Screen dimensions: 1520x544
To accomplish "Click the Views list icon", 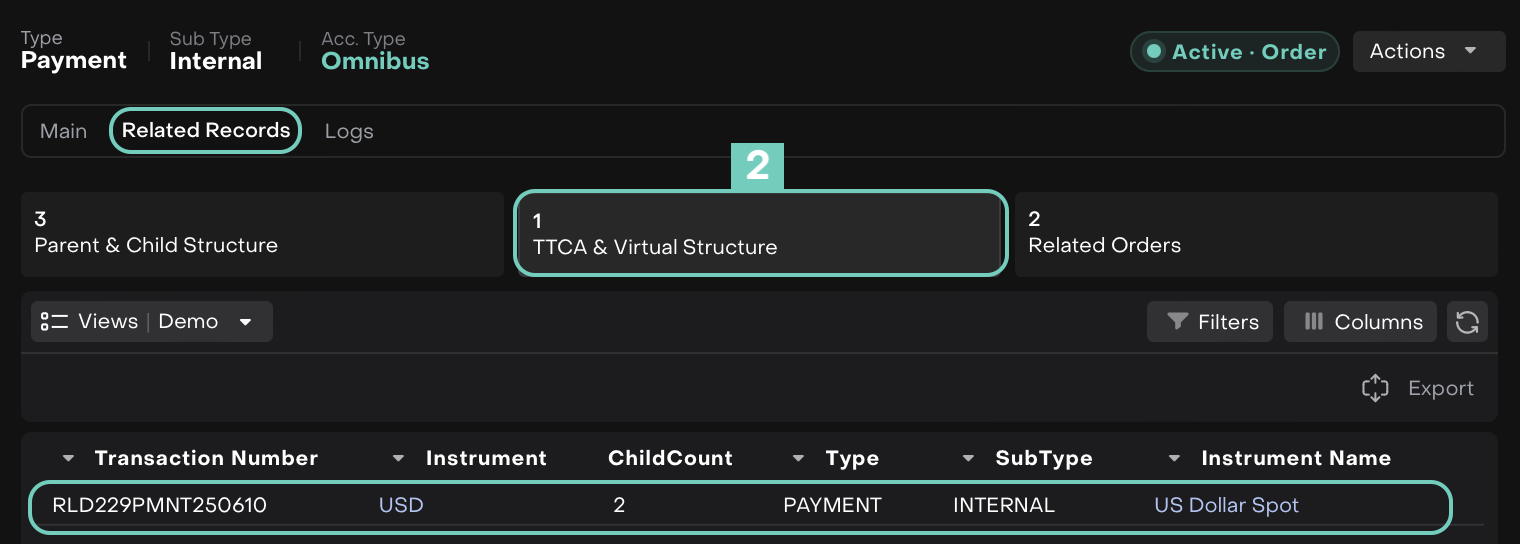I will (54, 322).
